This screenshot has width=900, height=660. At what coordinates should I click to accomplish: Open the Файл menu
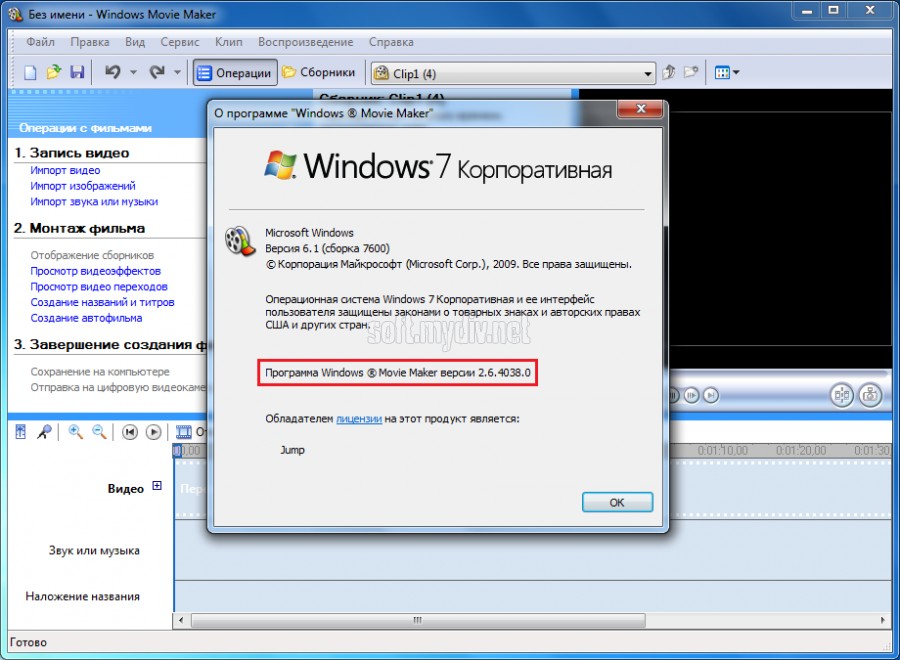40,42
